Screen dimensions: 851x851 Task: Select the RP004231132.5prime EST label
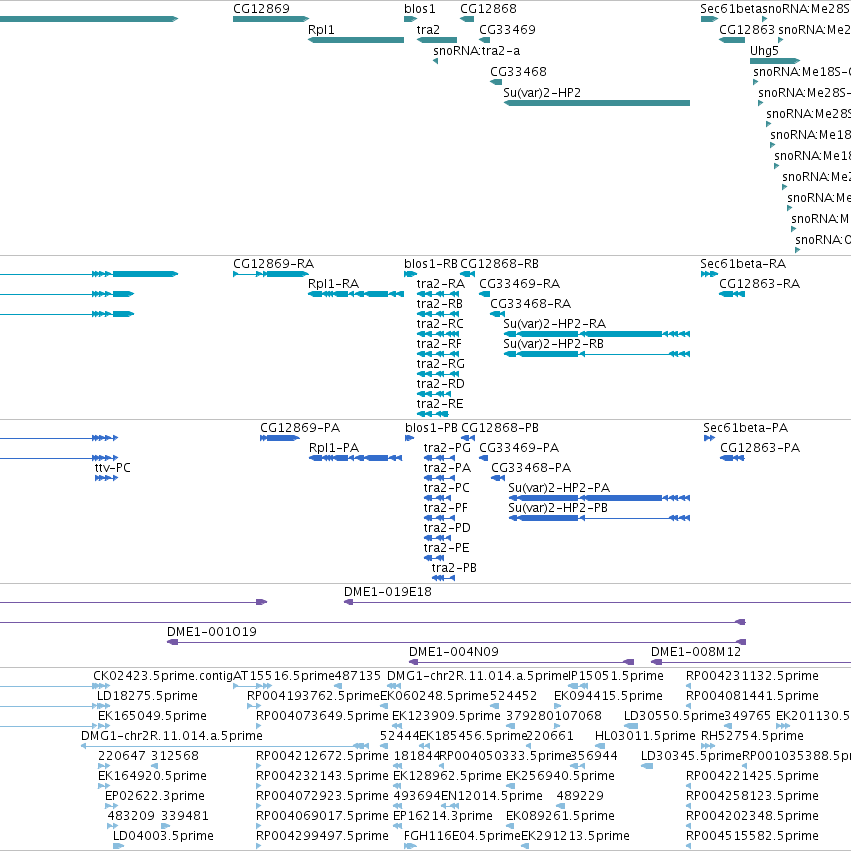(x=752, y=676)
